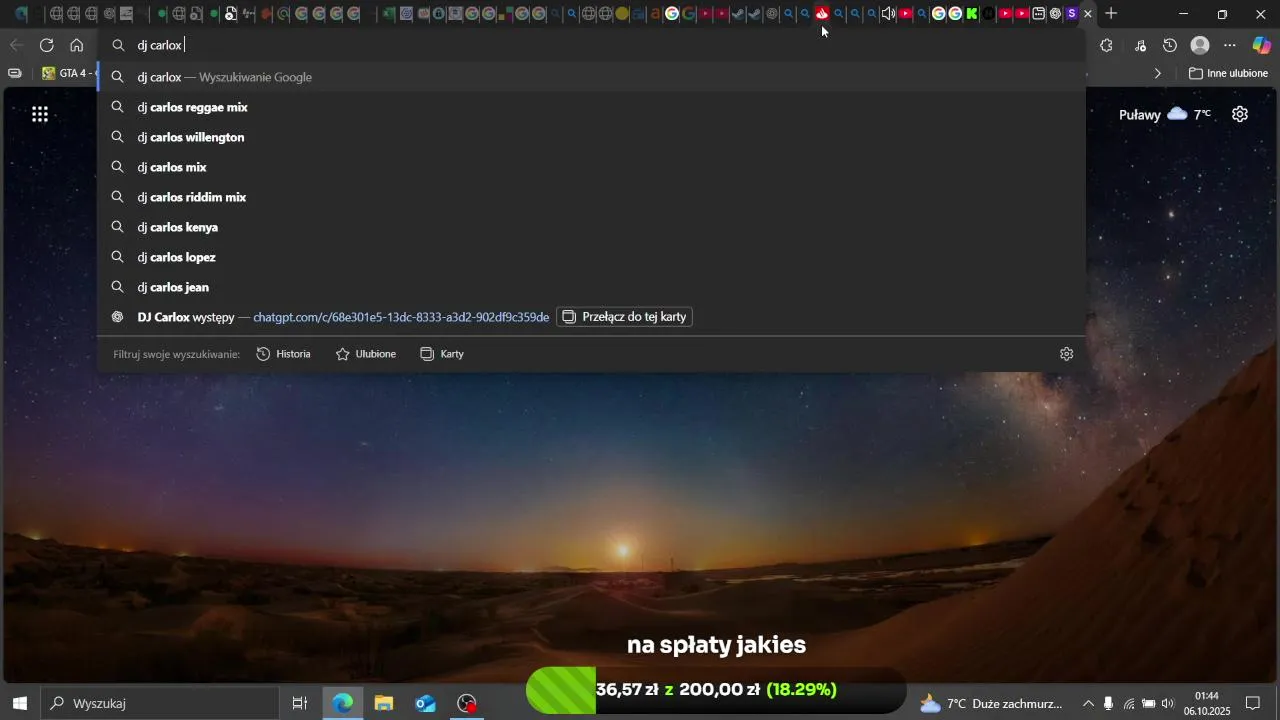Open the apps grid launcher on new tab page
Viewport: 1280px width, 720px height.
[40, 114]
